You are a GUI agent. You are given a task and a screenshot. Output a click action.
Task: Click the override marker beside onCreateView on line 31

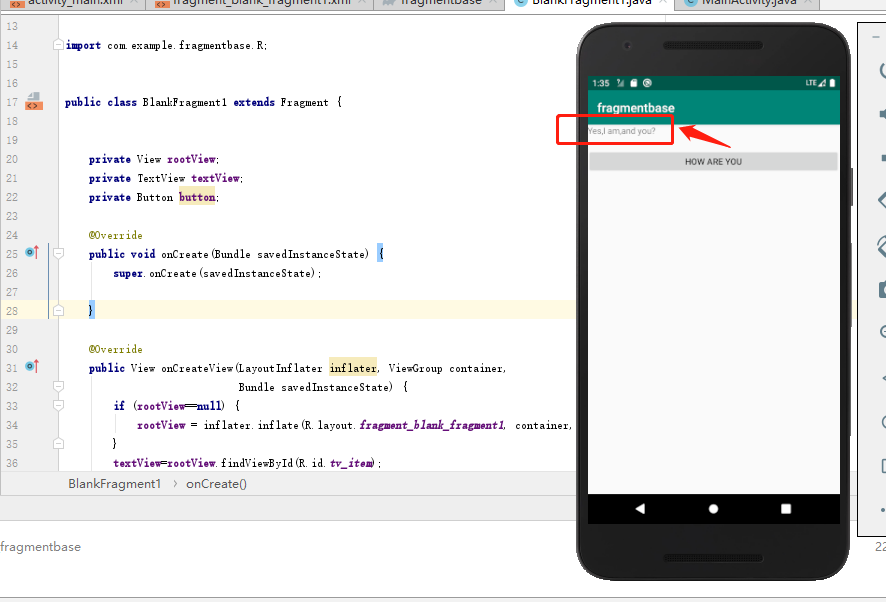click(32, 367)
